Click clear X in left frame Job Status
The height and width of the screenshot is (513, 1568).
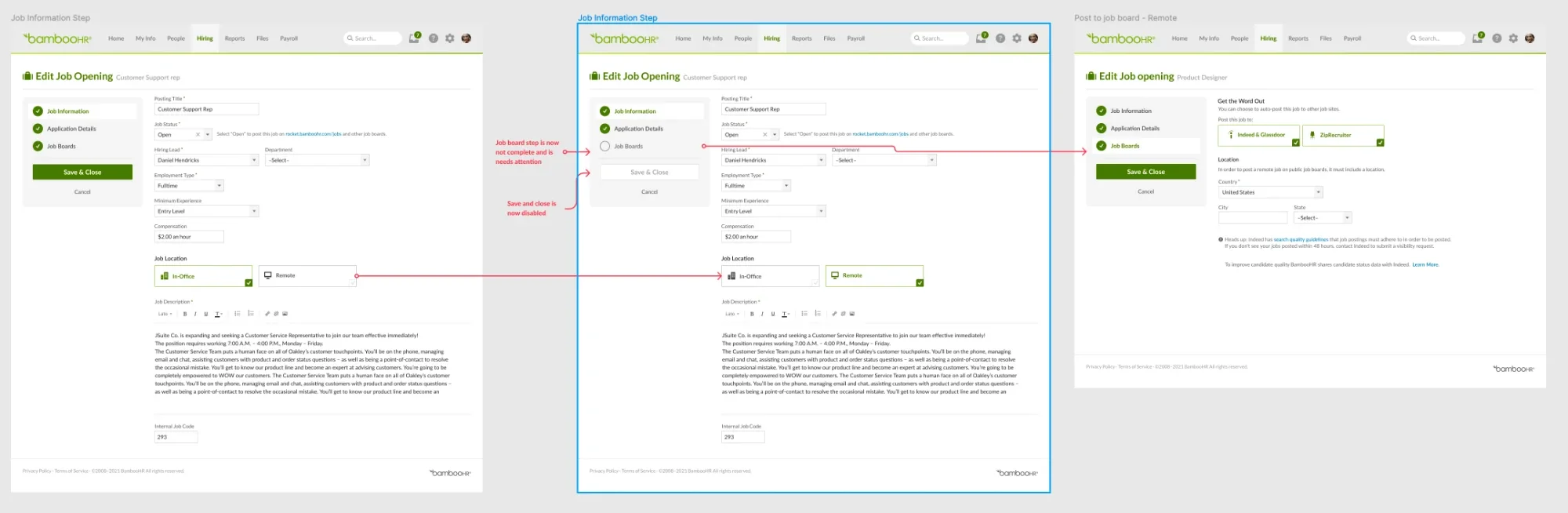tap(198, 135)
